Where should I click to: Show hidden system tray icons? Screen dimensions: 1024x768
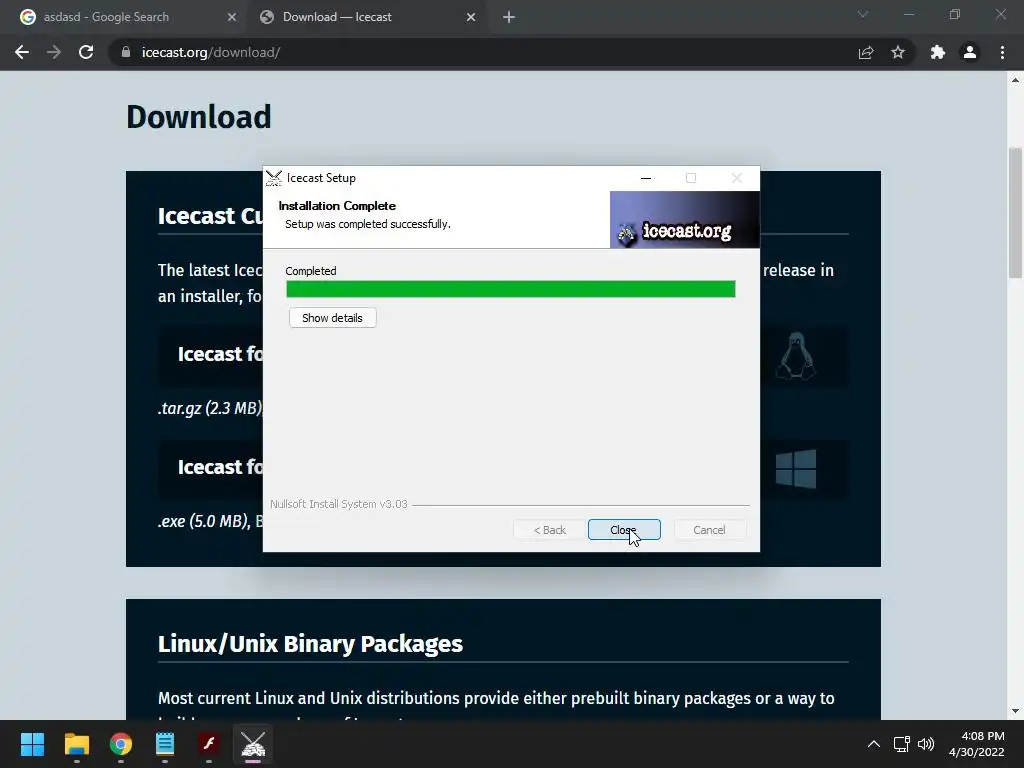tap(873, 744)
